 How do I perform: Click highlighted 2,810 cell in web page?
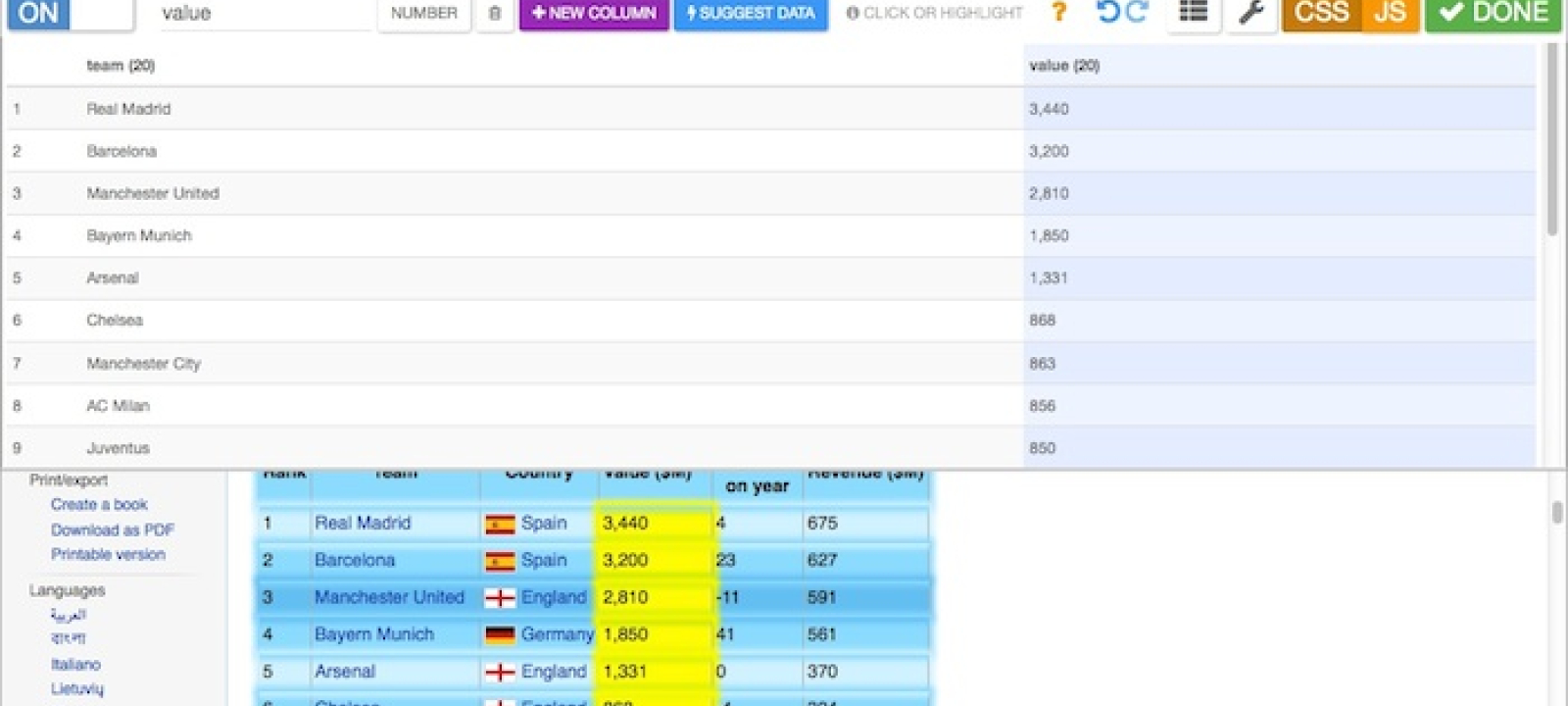655,597
